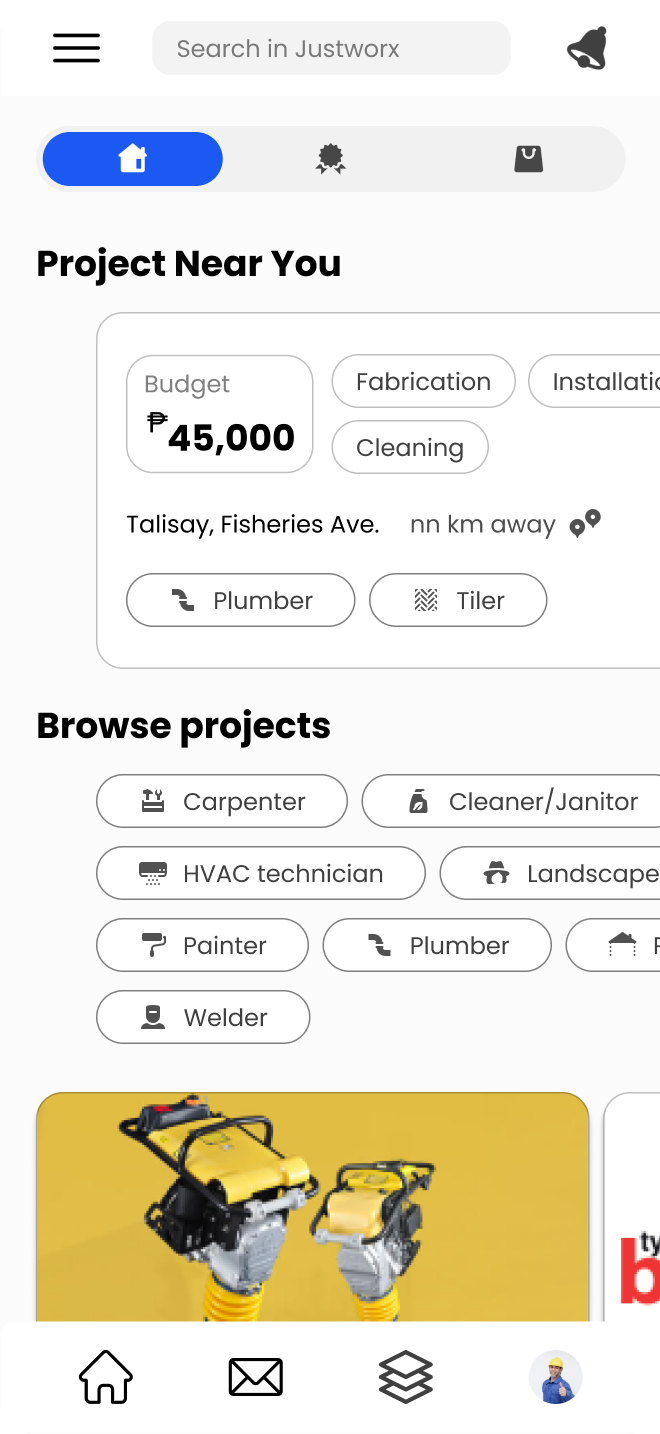This screenshot has height=1434, width=660.
Task: Open the profile avatar picture
Action: 555,1377
